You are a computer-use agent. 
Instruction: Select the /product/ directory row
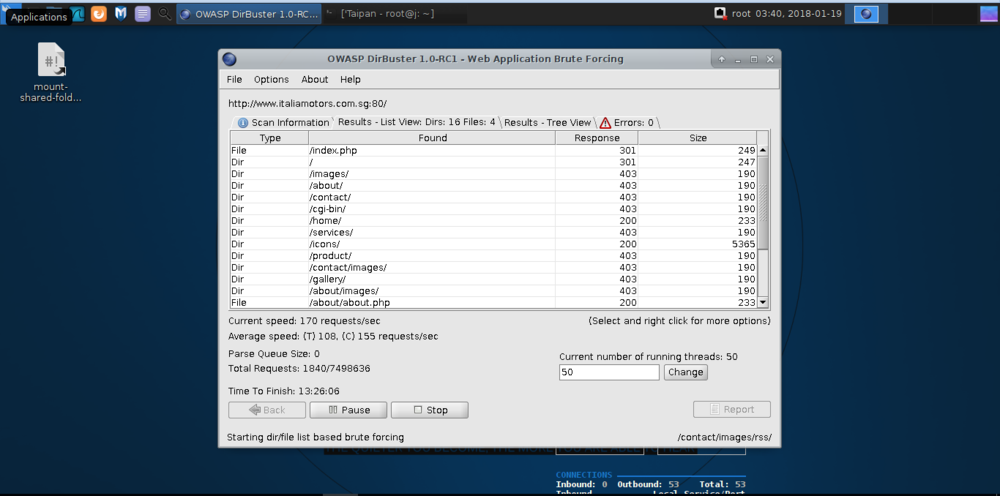click(494, 256)
